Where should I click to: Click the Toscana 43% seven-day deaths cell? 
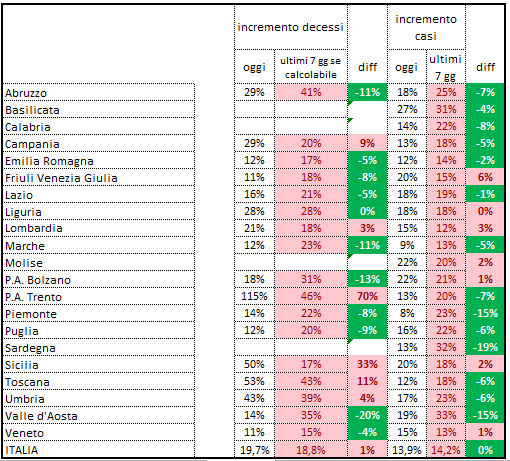[311, 381]
